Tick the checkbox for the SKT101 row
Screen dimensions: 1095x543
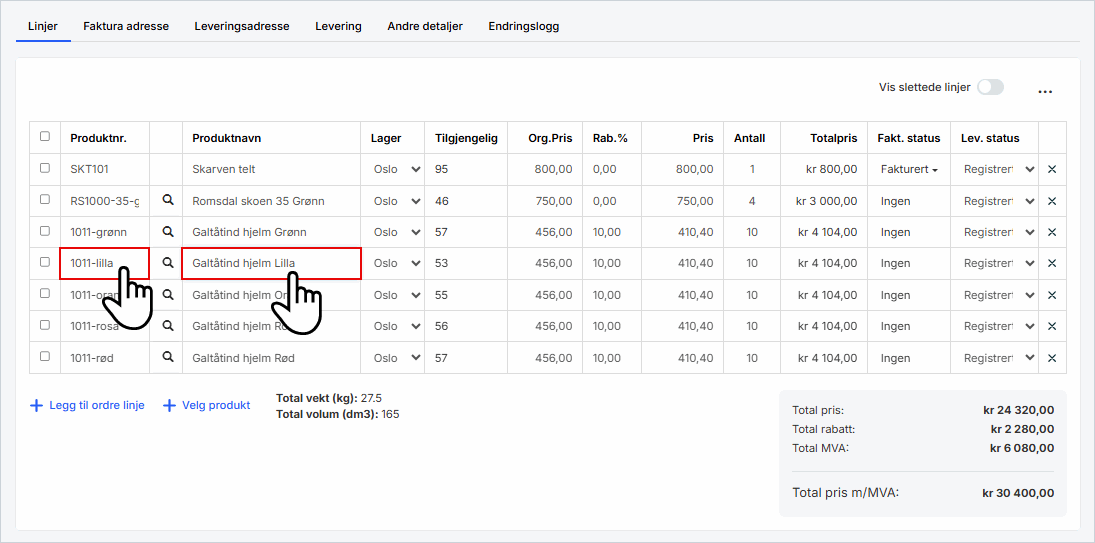44,169
